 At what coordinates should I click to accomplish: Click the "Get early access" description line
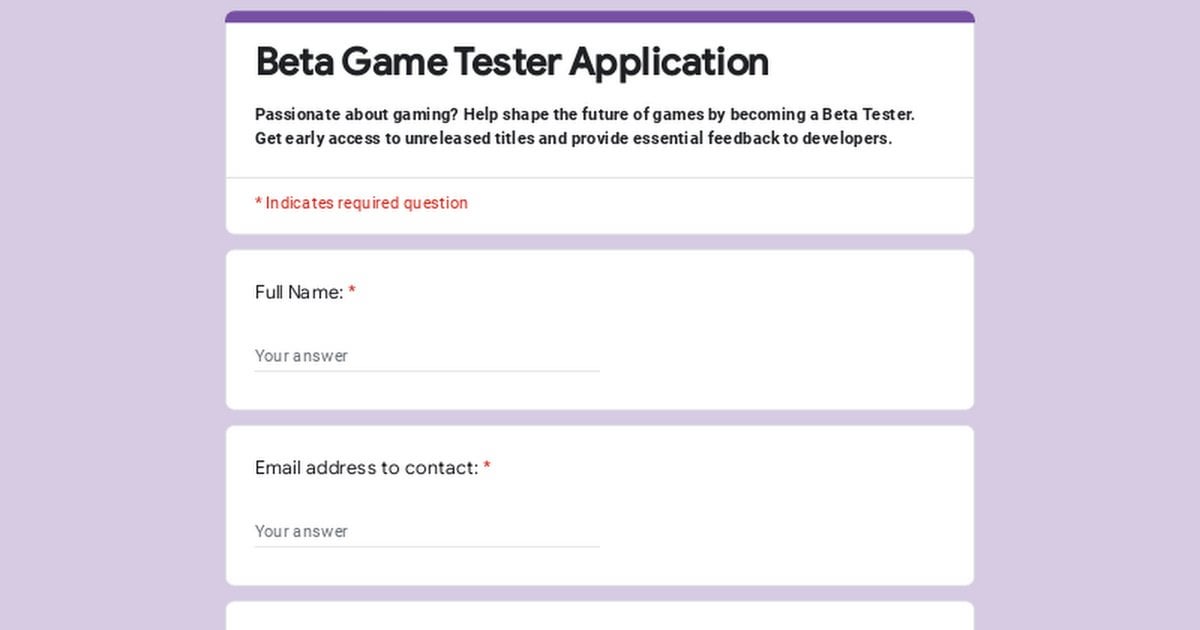(x=573, y=138)
